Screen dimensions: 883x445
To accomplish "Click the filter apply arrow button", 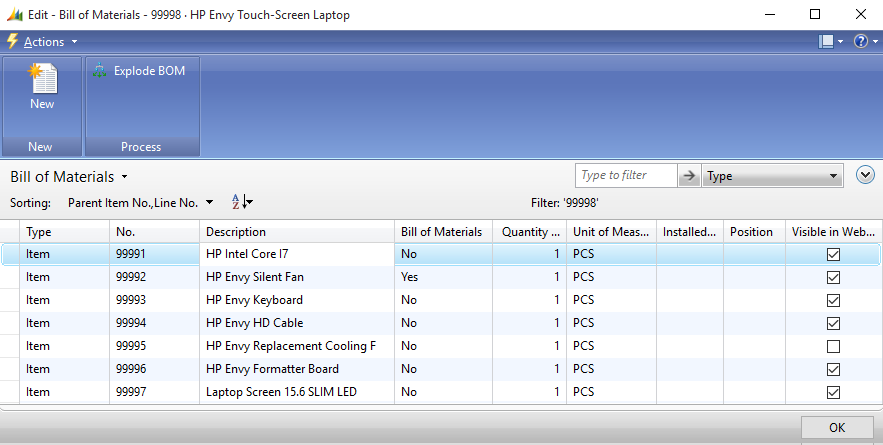I will 689,176.
